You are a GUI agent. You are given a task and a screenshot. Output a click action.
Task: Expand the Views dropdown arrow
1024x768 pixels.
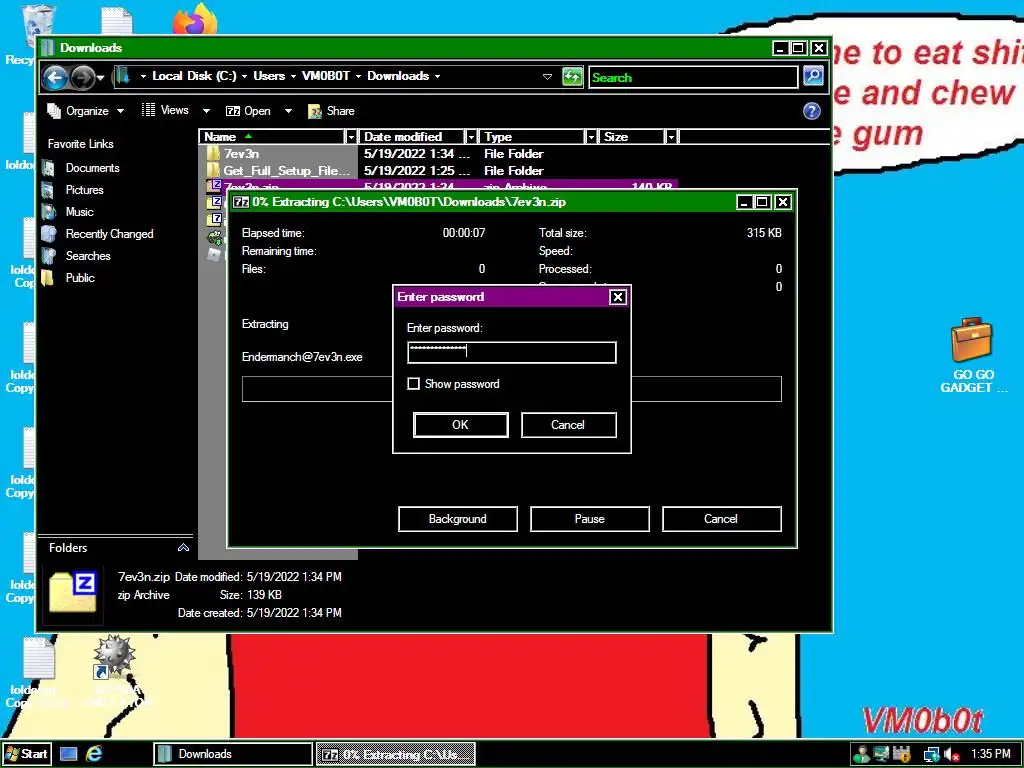206,111
